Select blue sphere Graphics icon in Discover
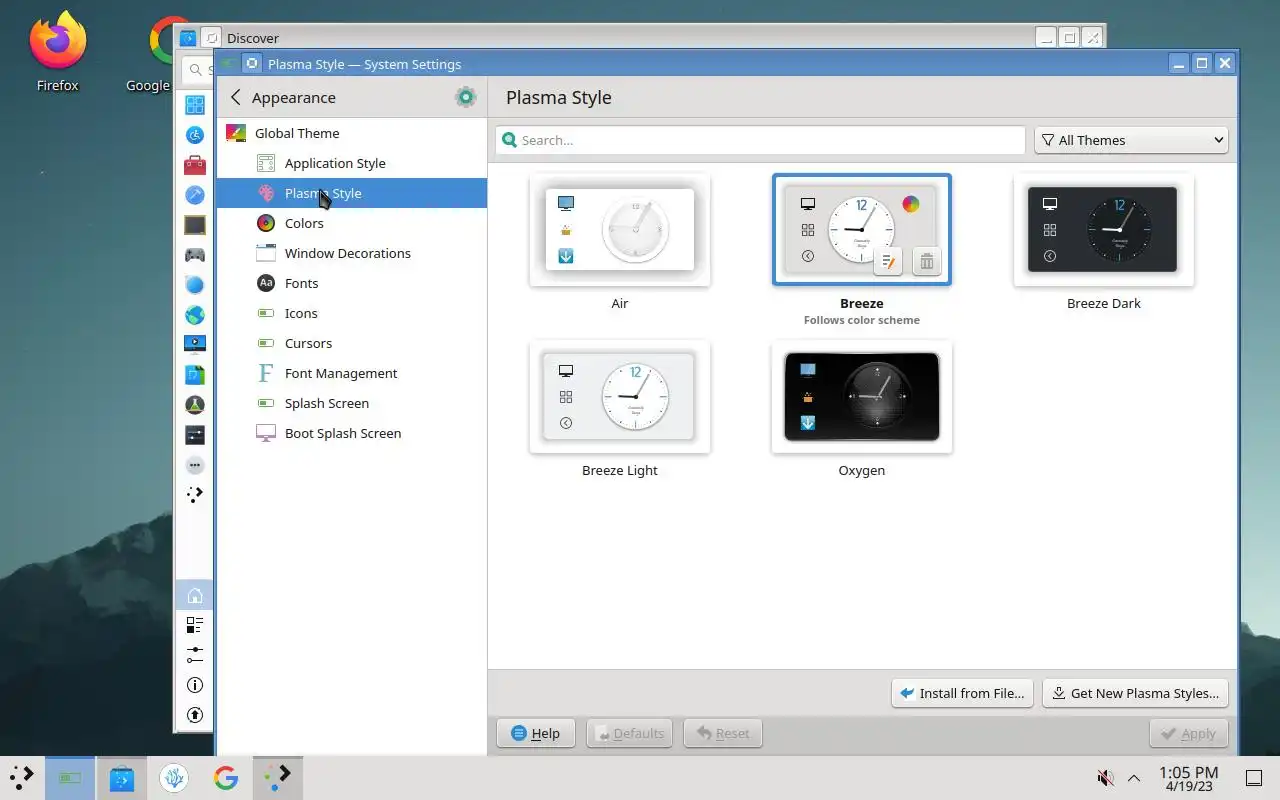 pos(195,285)
